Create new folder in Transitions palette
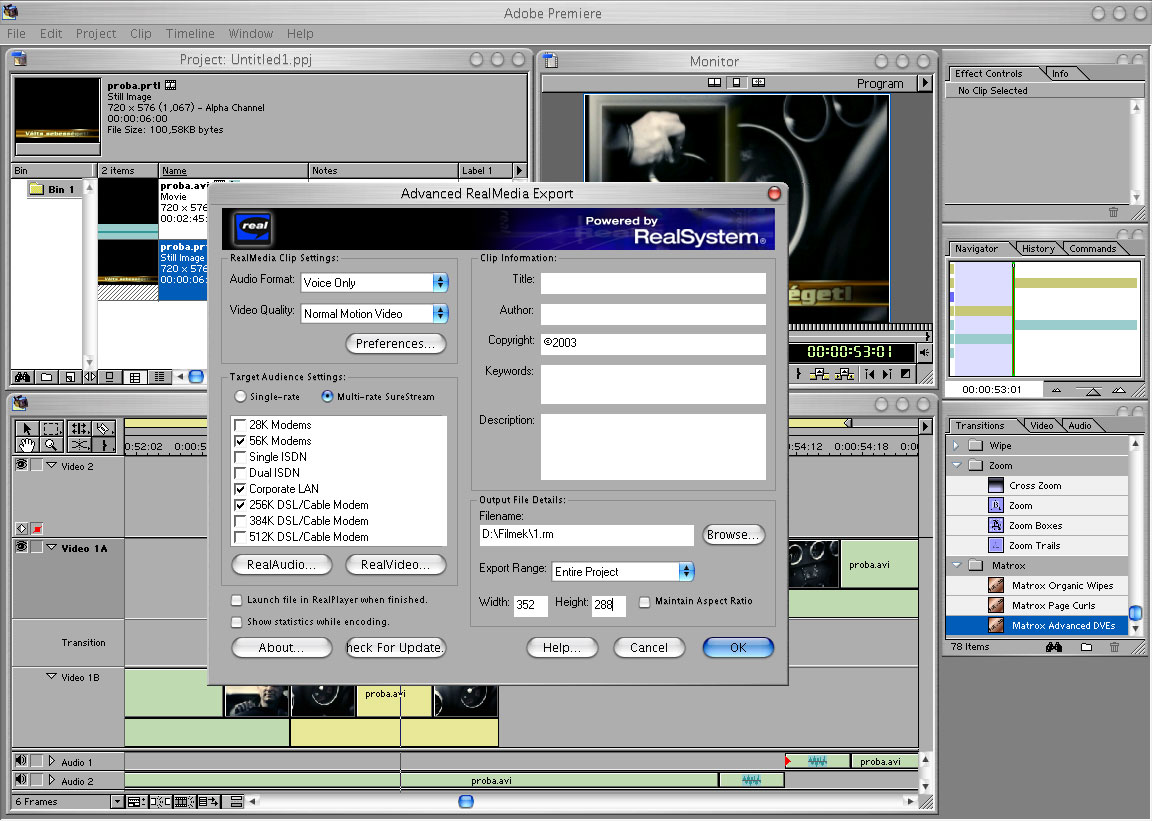 (x=1086, y=647)
